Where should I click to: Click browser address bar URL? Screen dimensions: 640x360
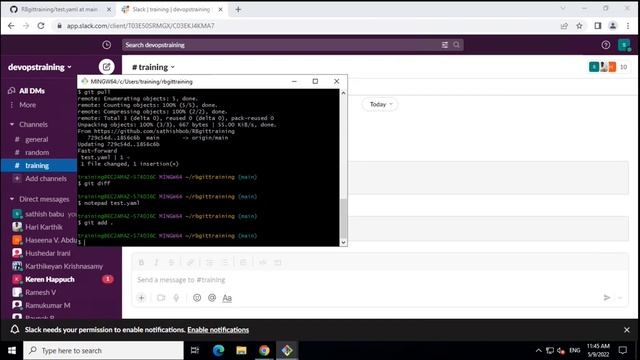point(141,26)
